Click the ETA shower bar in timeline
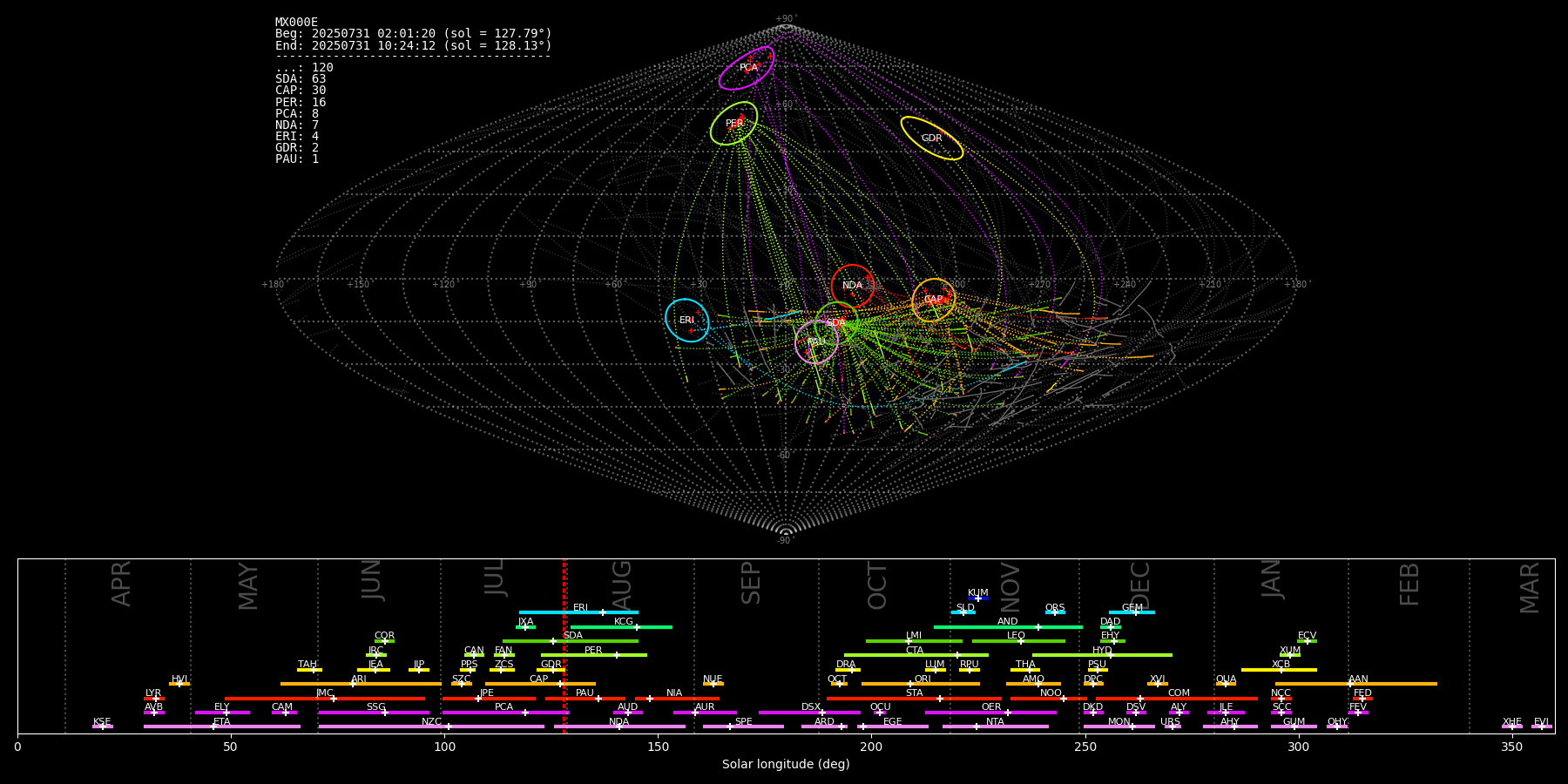This screenshot has width=1568, height=784. pyautogui.click(x=221, y=727)
